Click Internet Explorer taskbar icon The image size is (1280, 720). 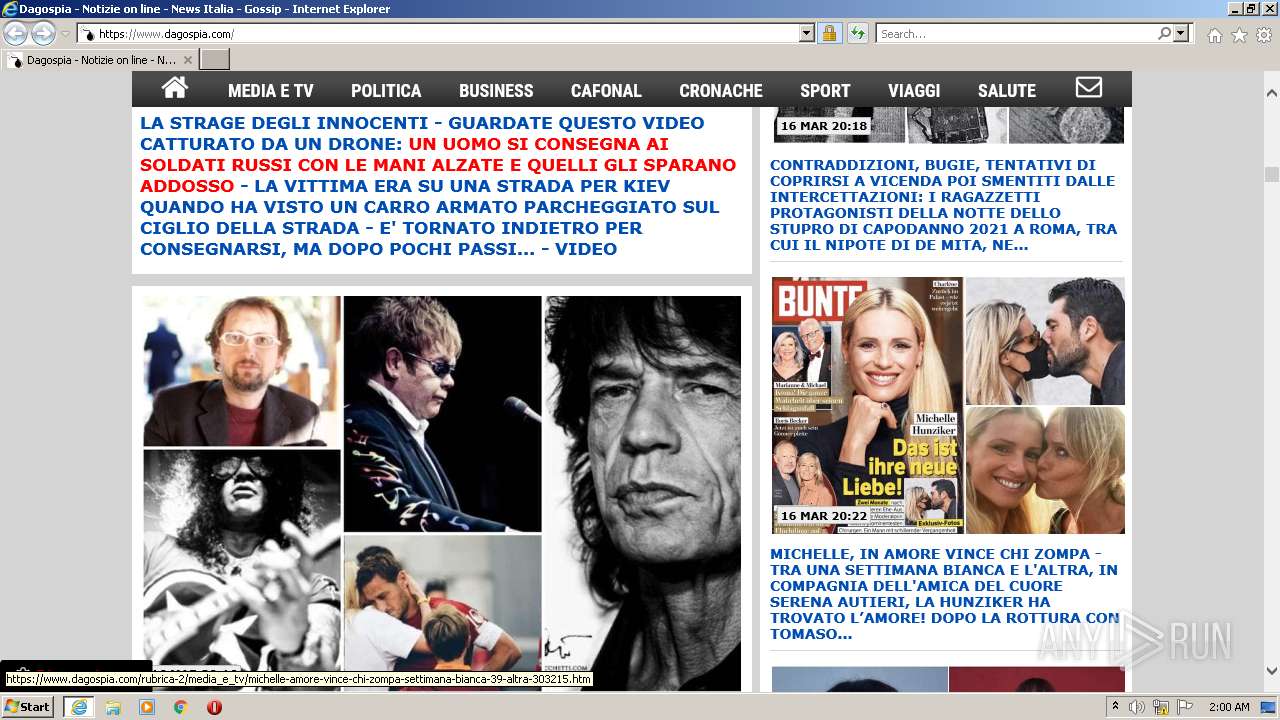tap(78, 707)
